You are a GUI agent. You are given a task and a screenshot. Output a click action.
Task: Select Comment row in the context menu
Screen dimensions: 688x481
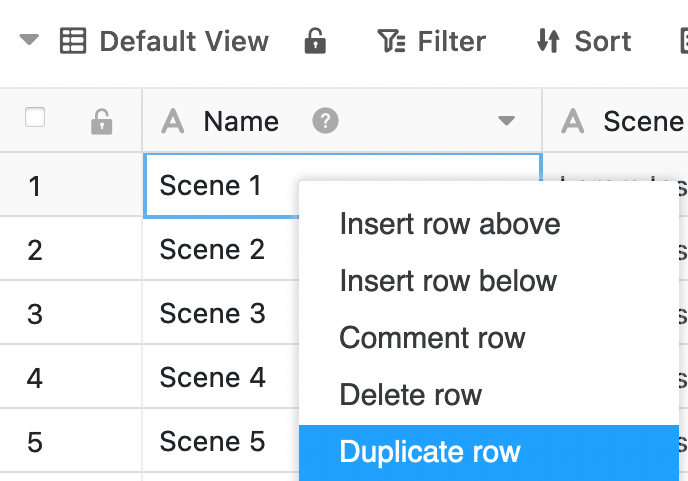pos(432,338)
